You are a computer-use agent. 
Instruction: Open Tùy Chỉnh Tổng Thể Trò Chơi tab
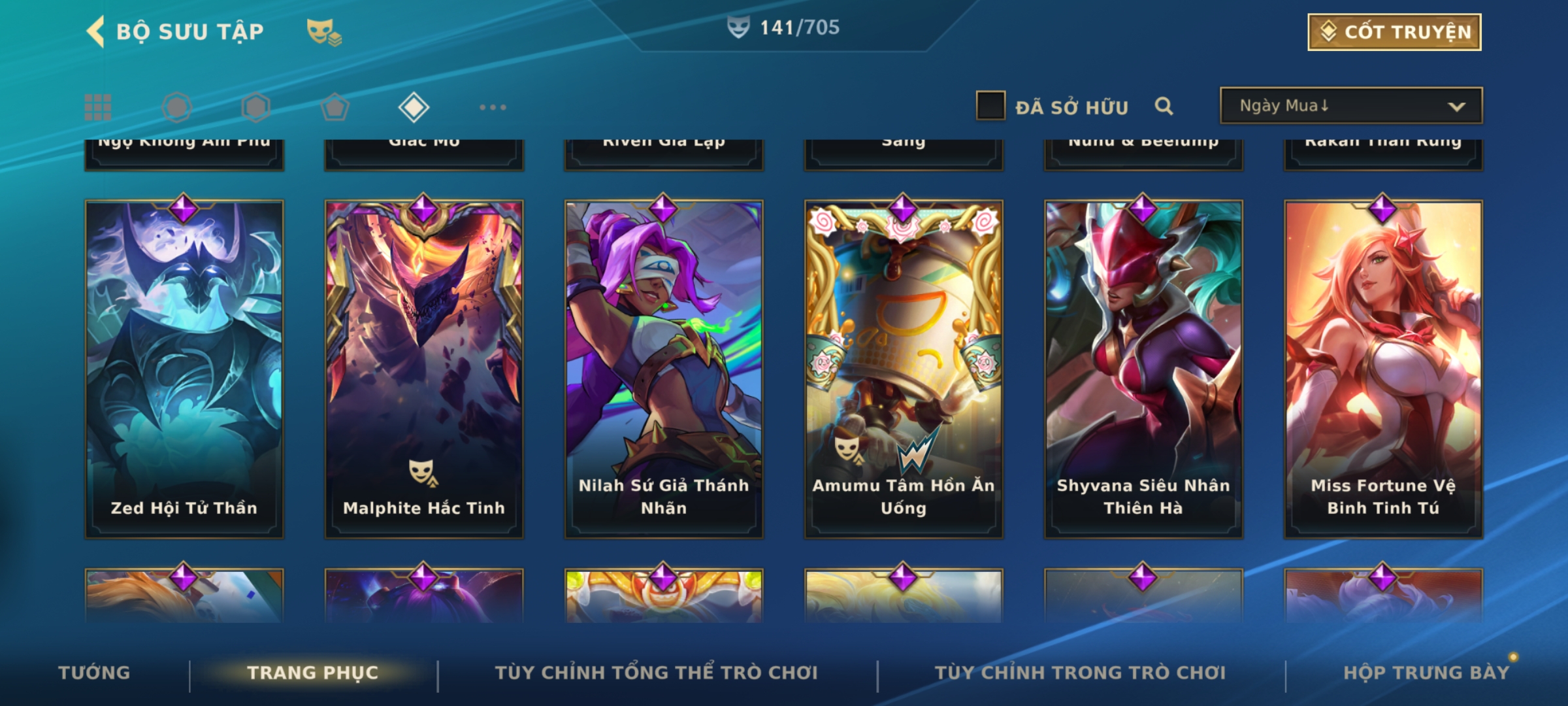click(x=656, y=673)
